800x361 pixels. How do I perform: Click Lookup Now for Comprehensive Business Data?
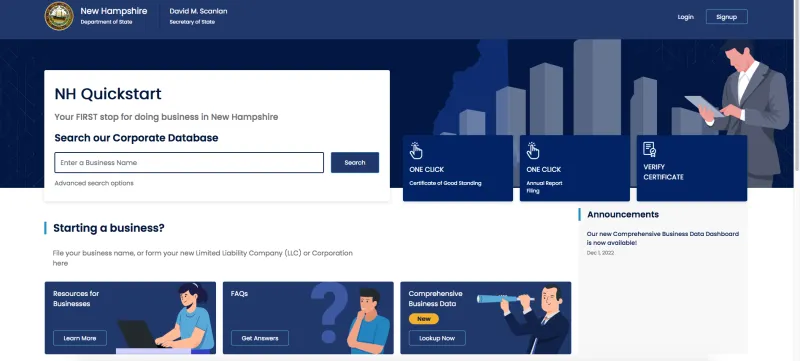click(x=437, y=338)
